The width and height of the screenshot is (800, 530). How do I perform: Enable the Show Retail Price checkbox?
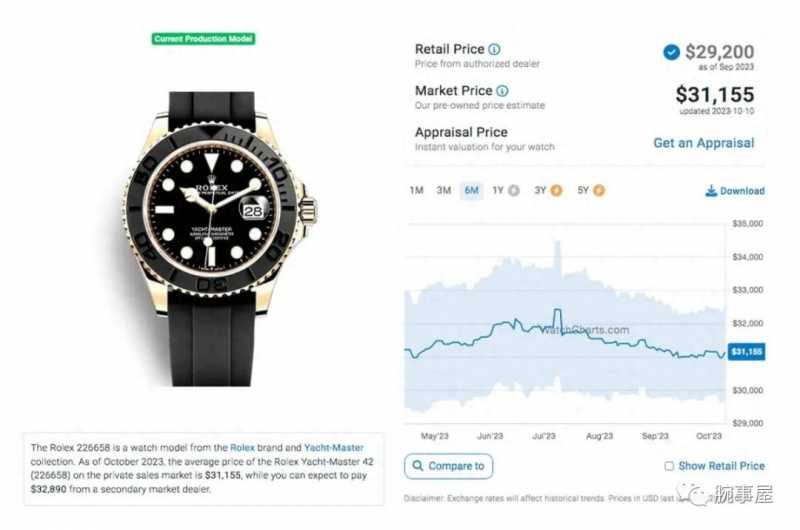point(669,466)
